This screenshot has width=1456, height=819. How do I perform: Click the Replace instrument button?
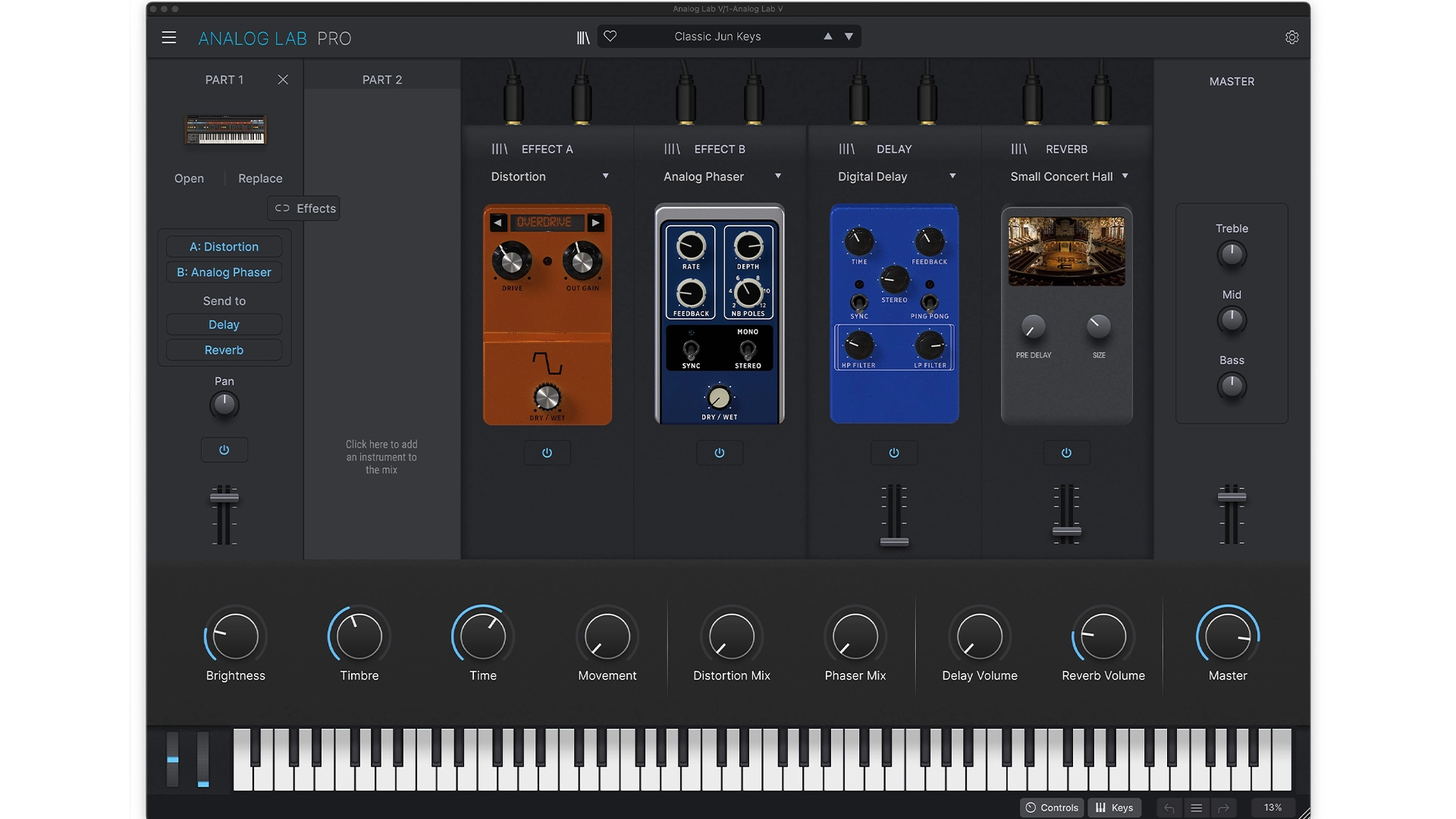[260, 178]
